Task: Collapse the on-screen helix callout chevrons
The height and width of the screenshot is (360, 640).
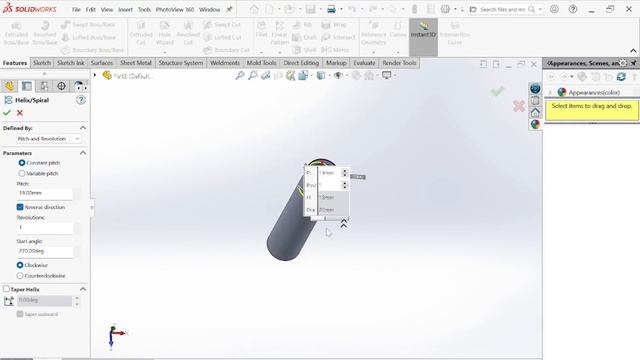Action: pyautogui.click(x=344, y=224)
